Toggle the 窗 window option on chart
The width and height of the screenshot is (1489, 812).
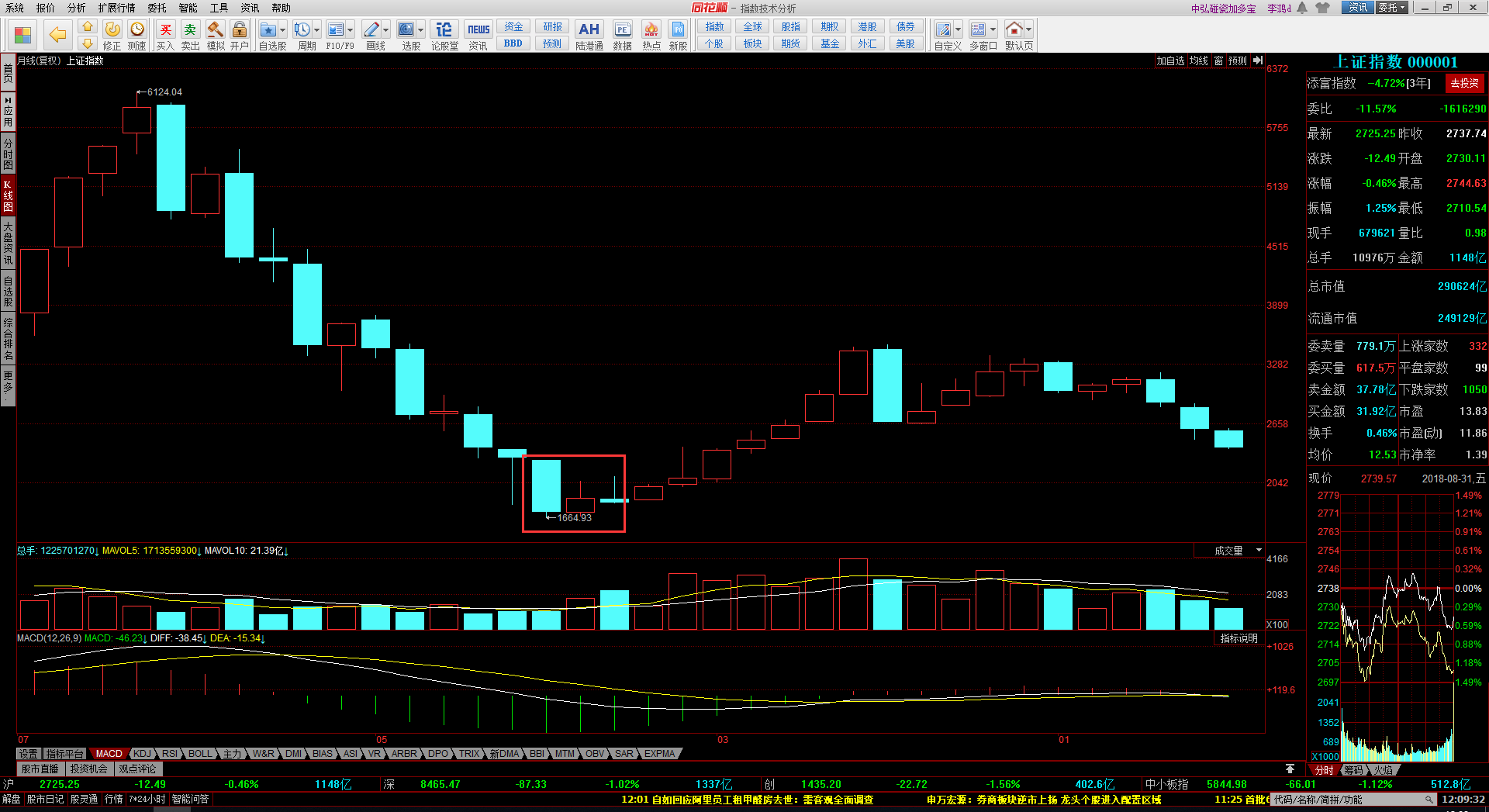click(1219, 60)
